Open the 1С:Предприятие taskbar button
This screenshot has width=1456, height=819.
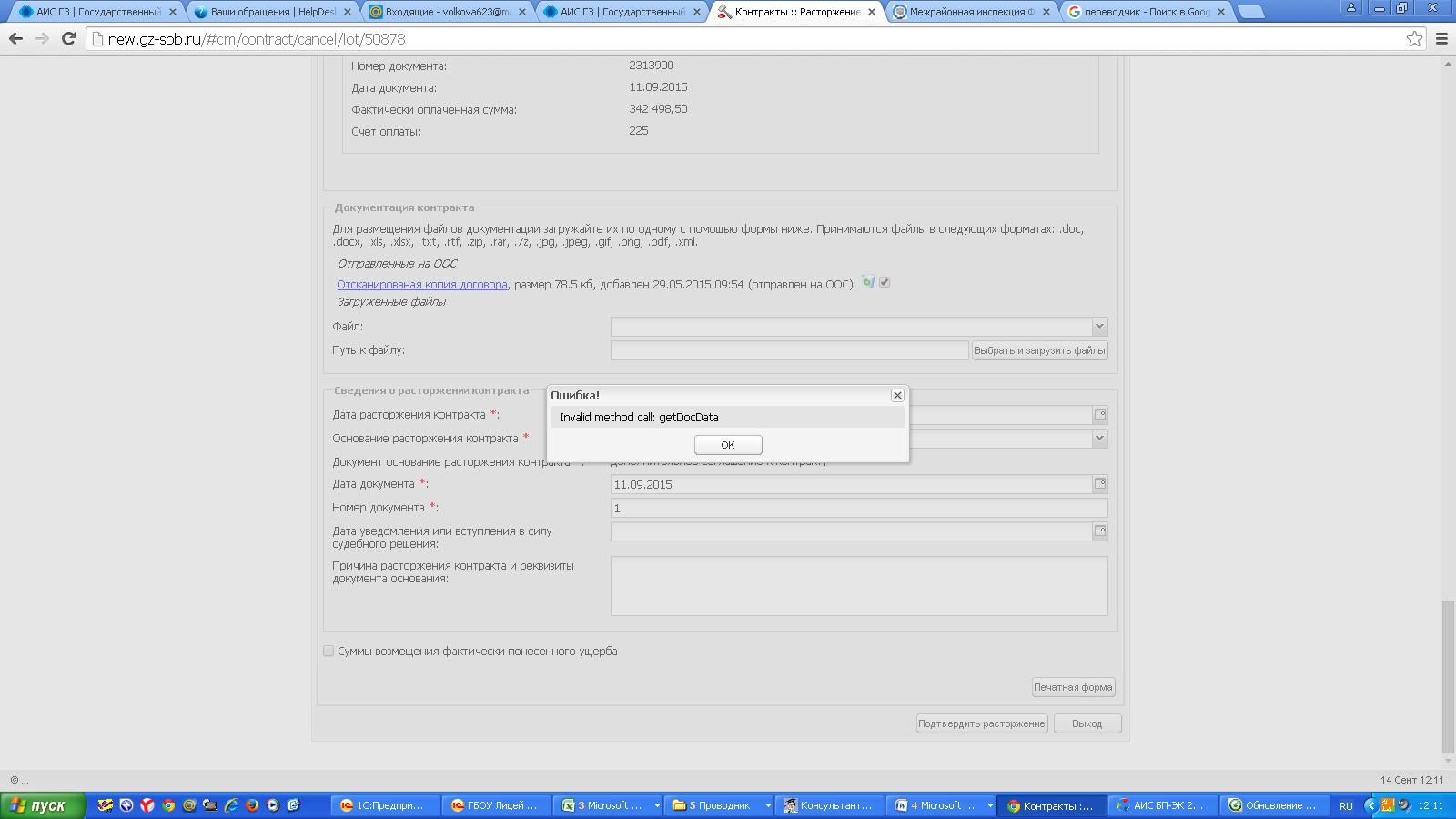click(384, 805)
